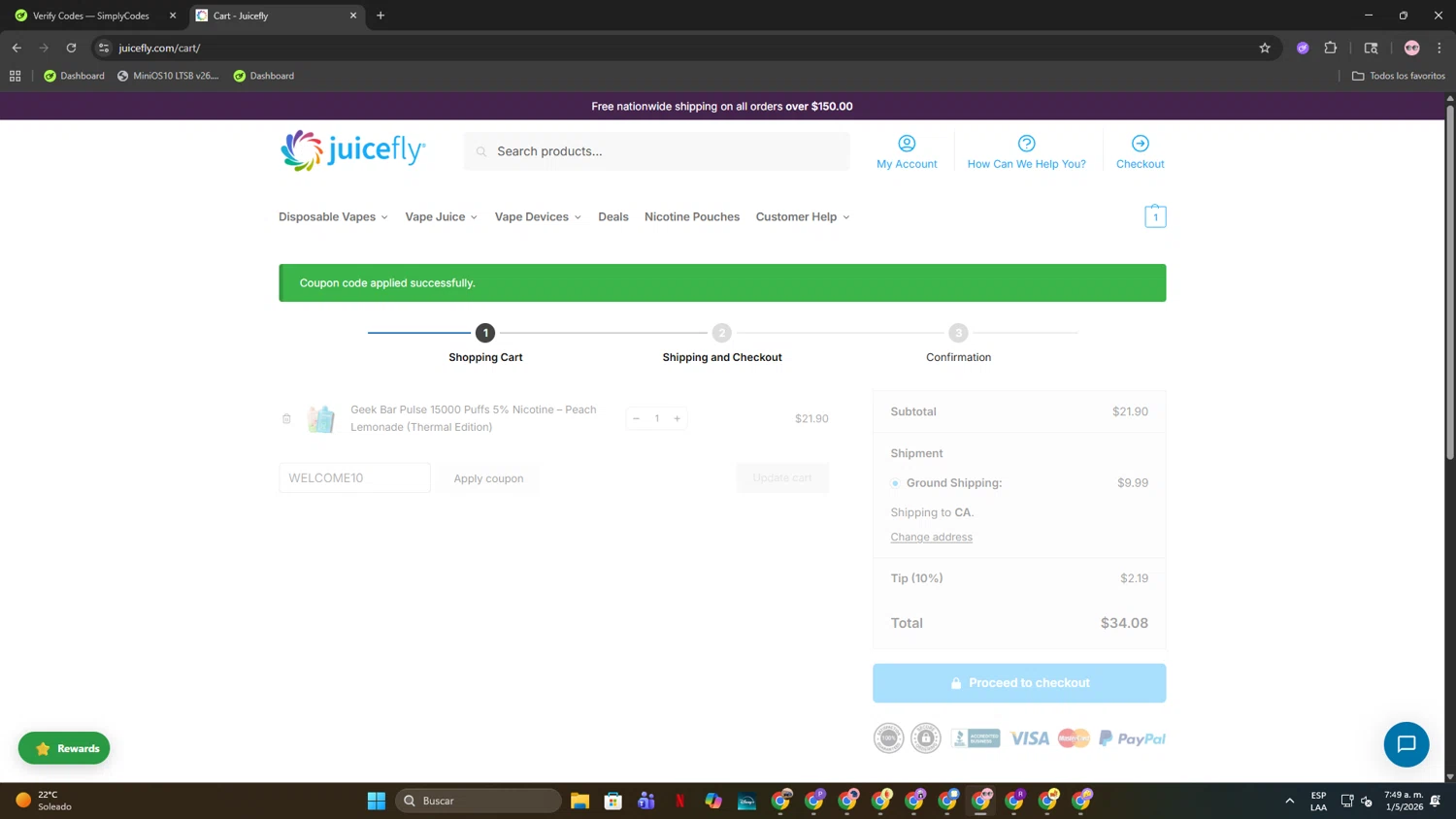Screen dimensions: 1456x819
Task: Expand Vape Juice menu
Action: tap(441, 217)
